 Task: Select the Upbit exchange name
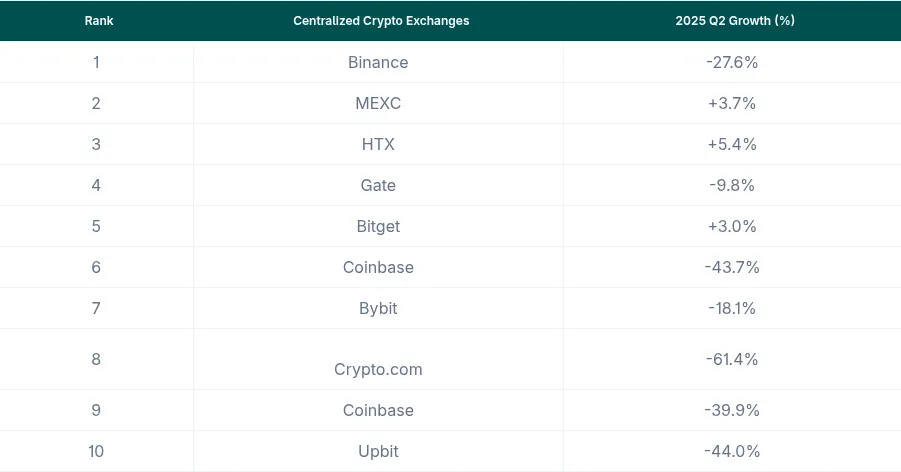[378, 451]
